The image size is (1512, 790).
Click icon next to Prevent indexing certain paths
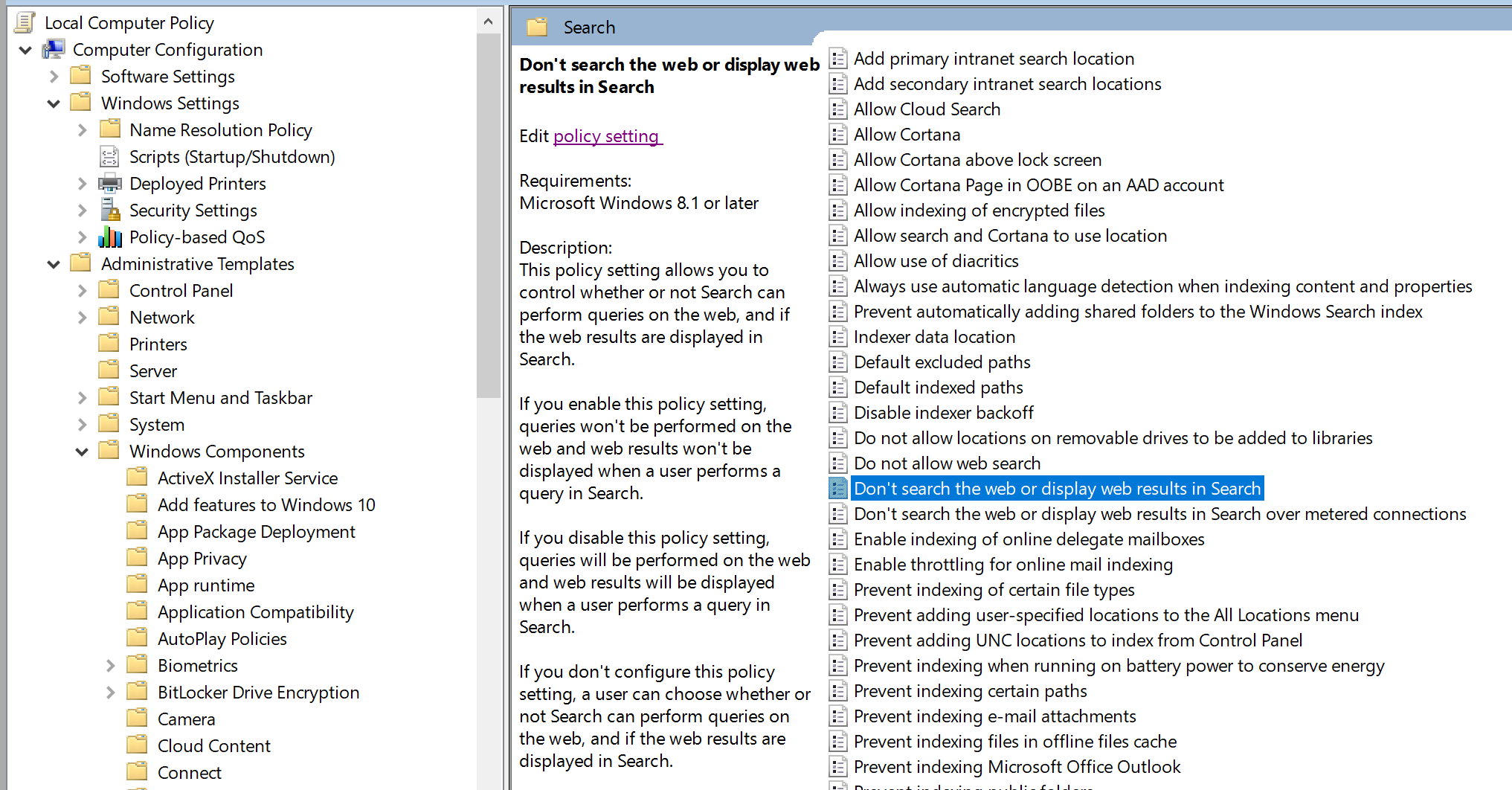click(x=838, y=691)
